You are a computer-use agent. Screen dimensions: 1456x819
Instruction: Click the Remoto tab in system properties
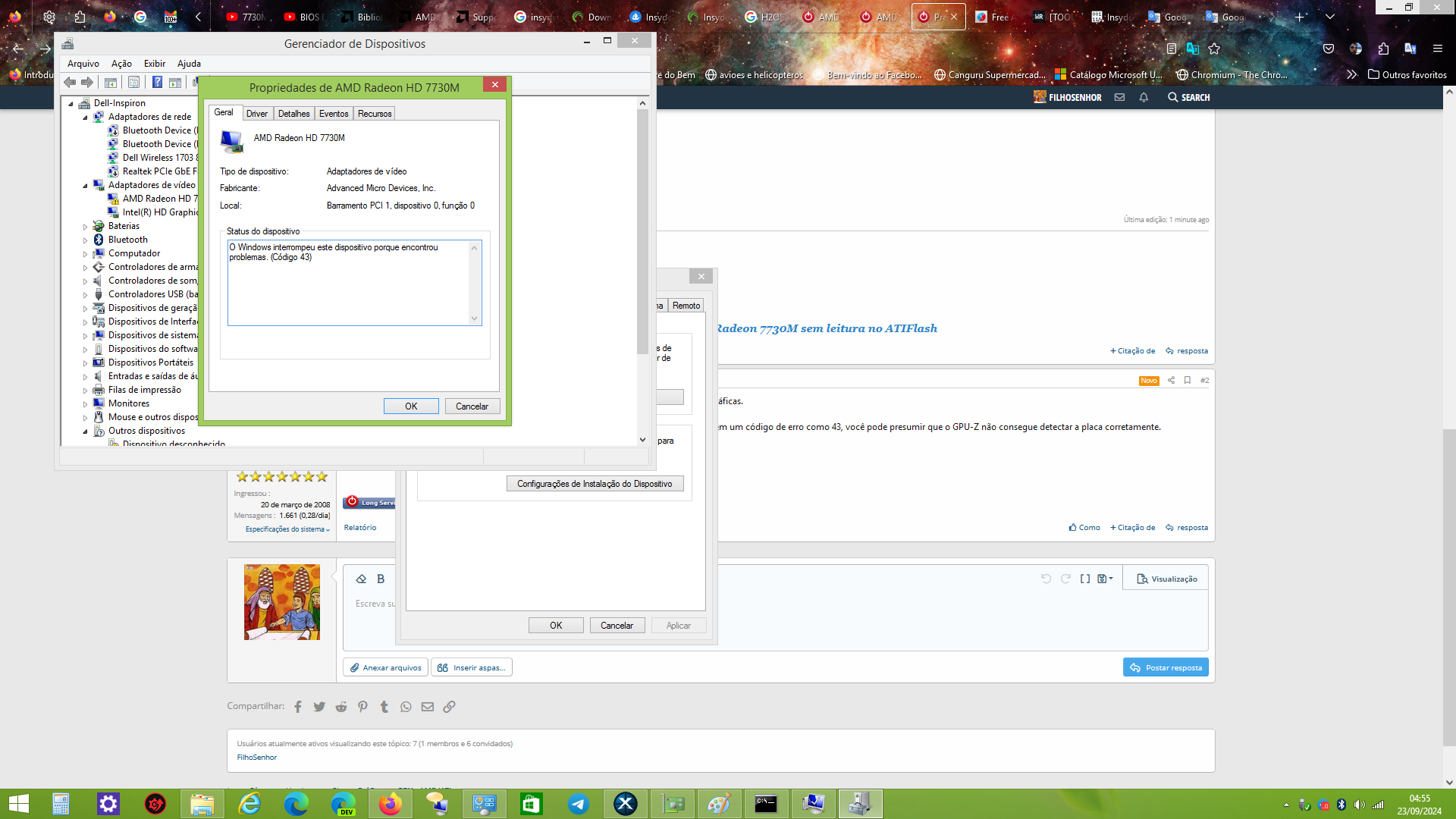(x=686, y=306)
